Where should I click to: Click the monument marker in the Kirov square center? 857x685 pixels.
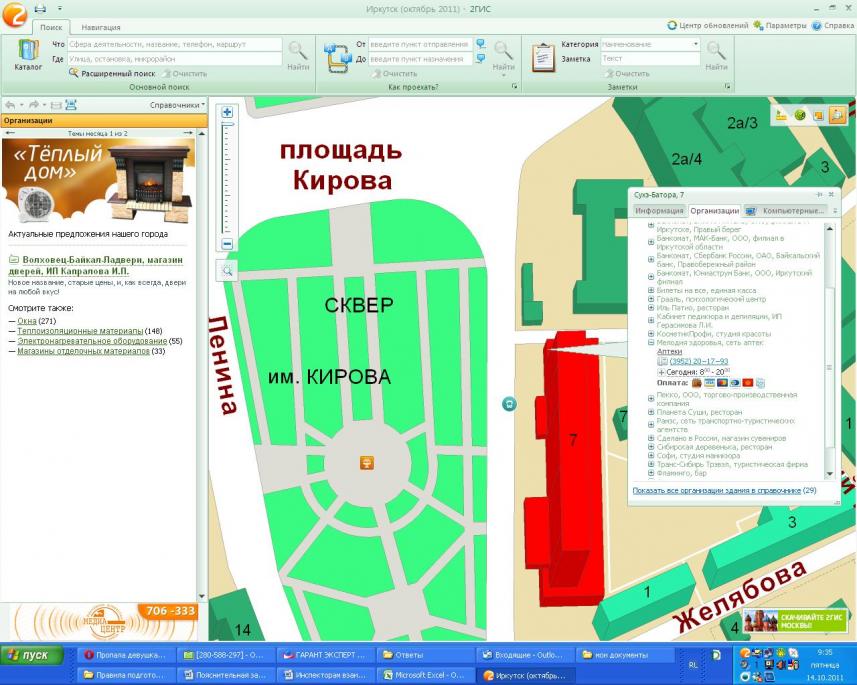point(367,464)
